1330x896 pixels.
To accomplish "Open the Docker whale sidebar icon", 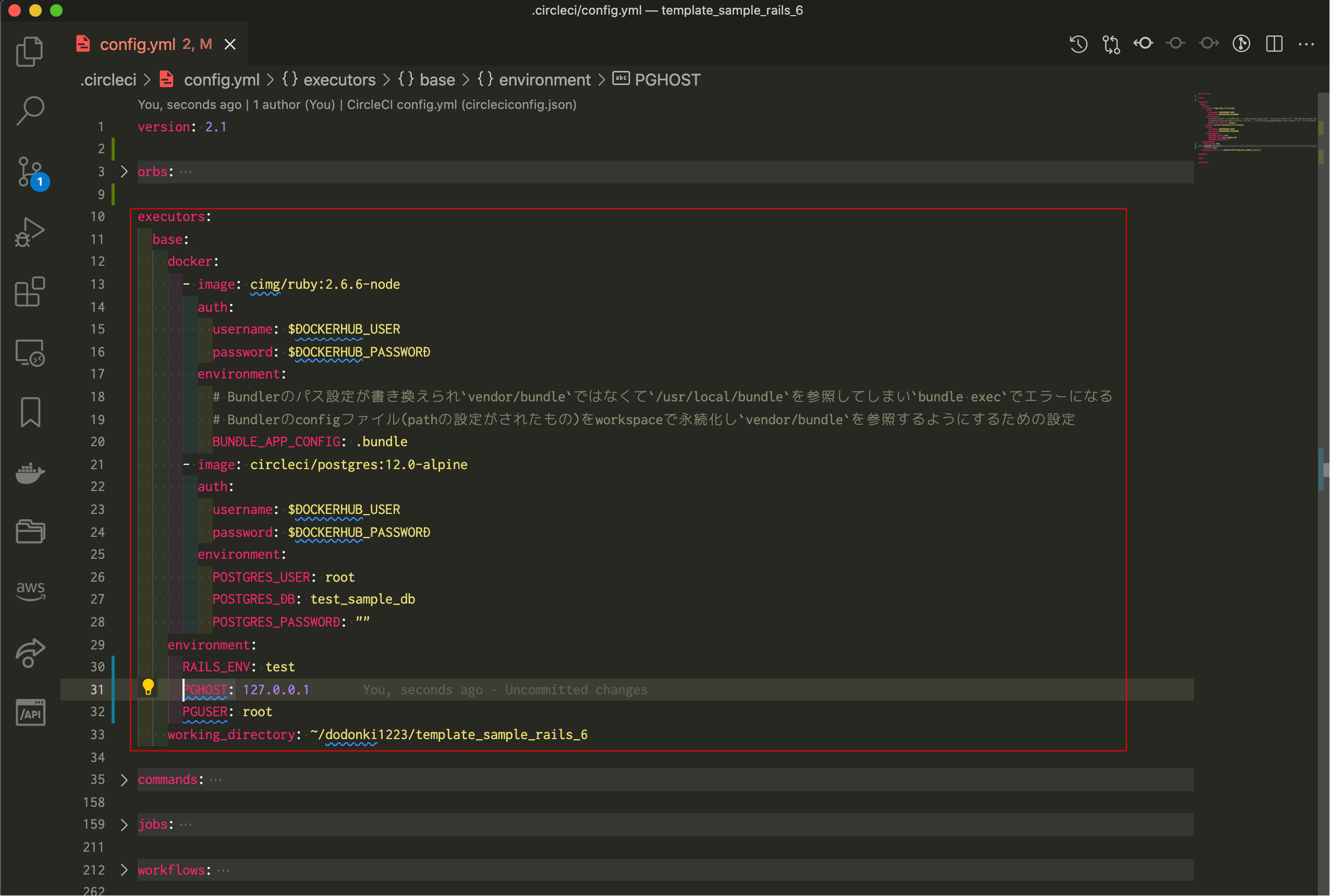I will [x=30, y=472].
